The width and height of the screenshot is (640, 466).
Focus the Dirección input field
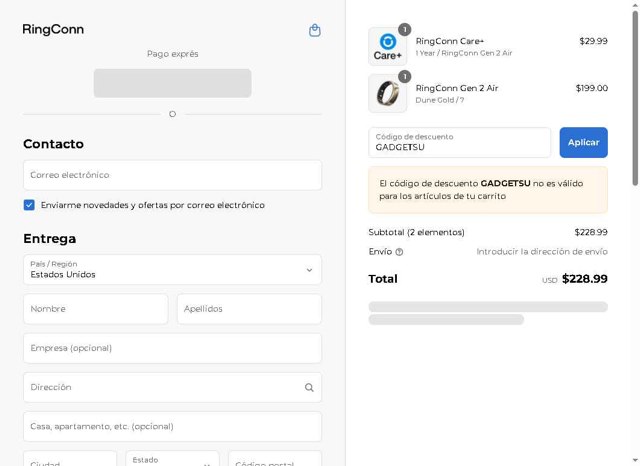(172, 387)
